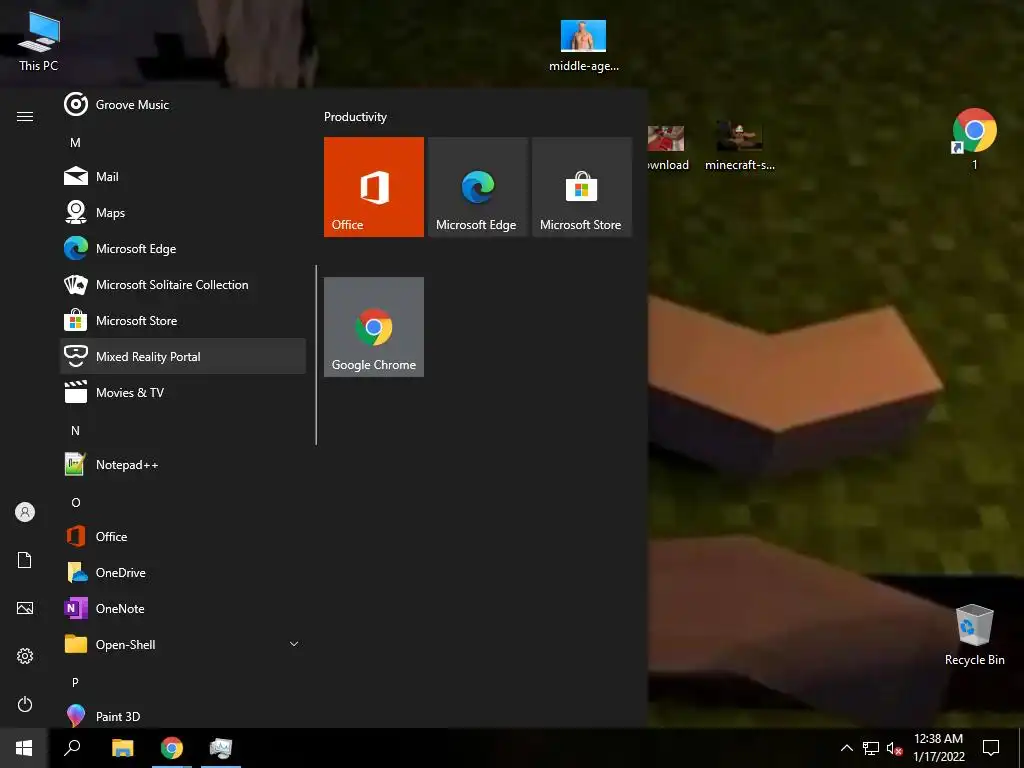Launch Microsoft Solitaire Collection

[183, 284]
